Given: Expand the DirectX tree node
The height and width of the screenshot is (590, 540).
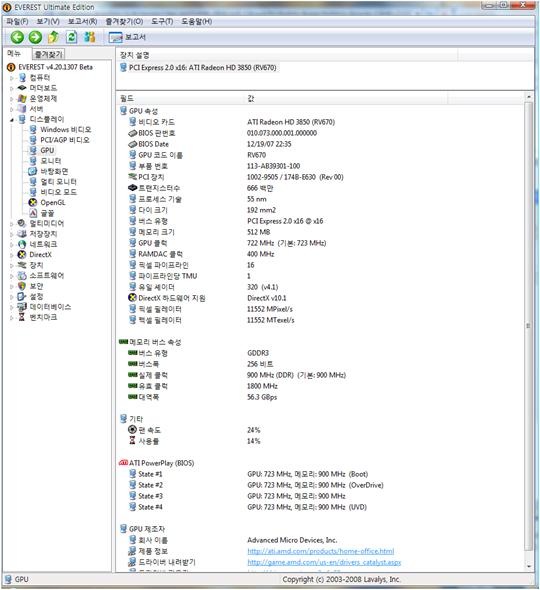Looking at the screenshot, I should [12, 255].
